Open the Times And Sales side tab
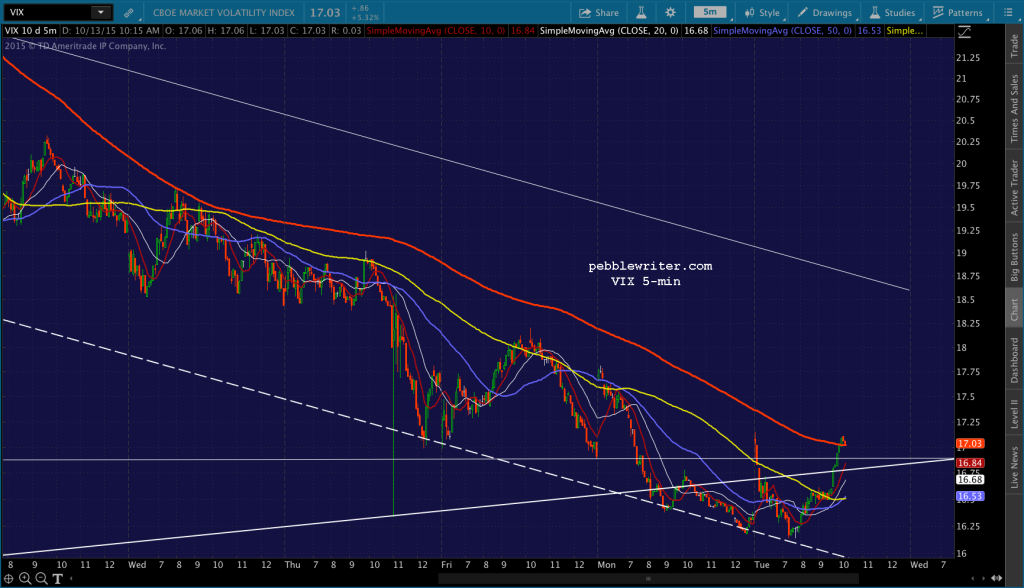Image resolution: width=1024 pixels, height=588 pixels. [1014, 108]
